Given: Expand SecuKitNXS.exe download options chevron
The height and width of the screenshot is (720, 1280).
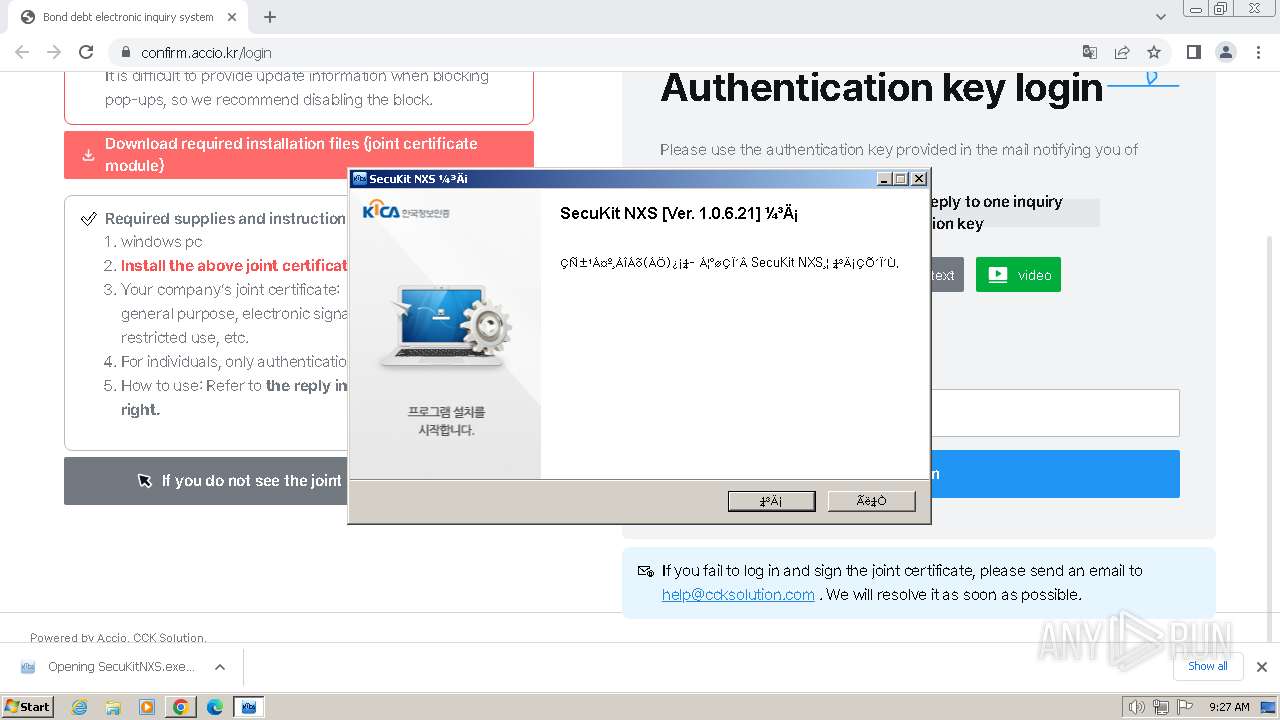Looking at the screenshot, I should click(220, 667).
